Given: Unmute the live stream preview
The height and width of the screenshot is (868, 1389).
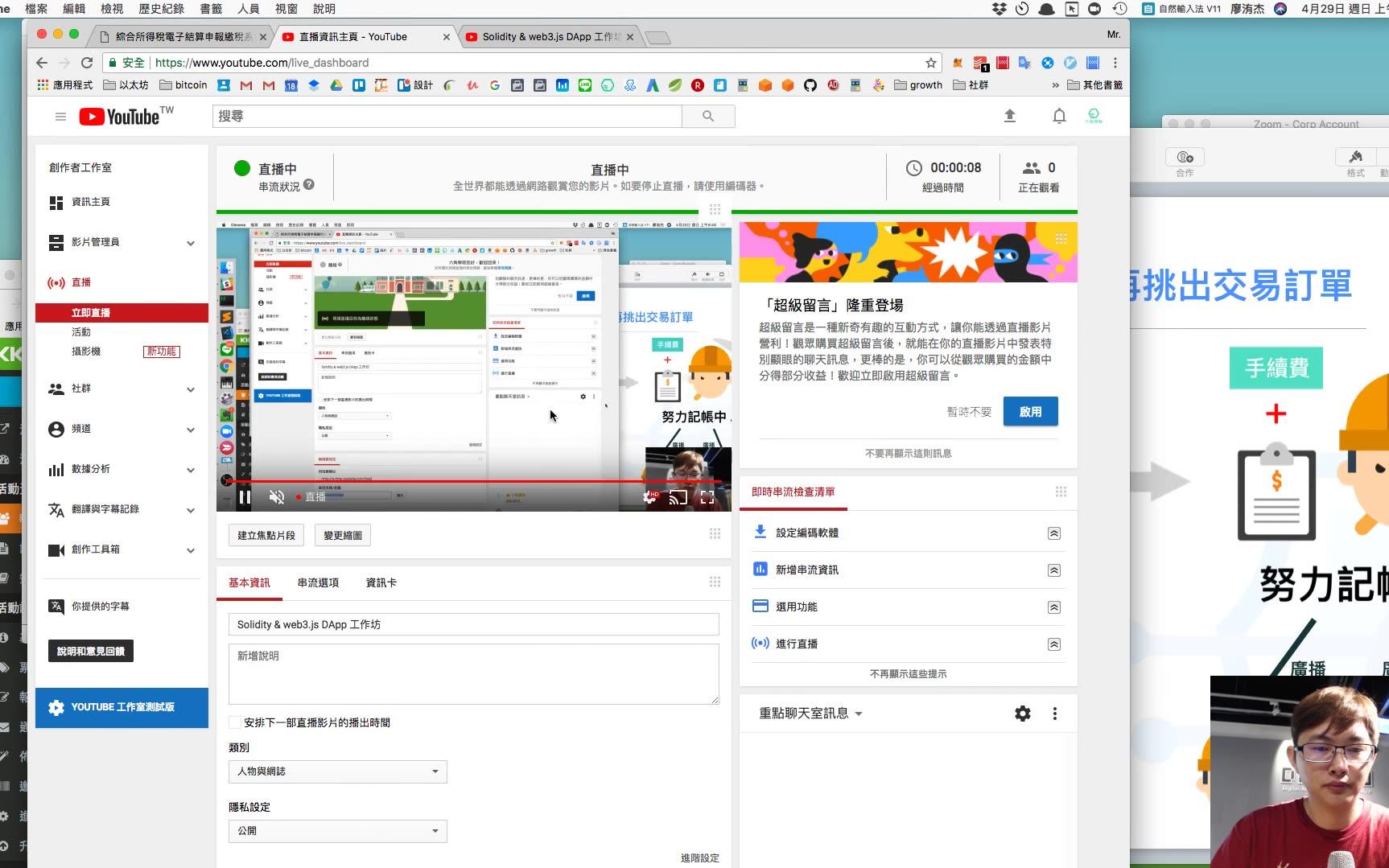Looking at the screenshot, I should click(277, 497).
